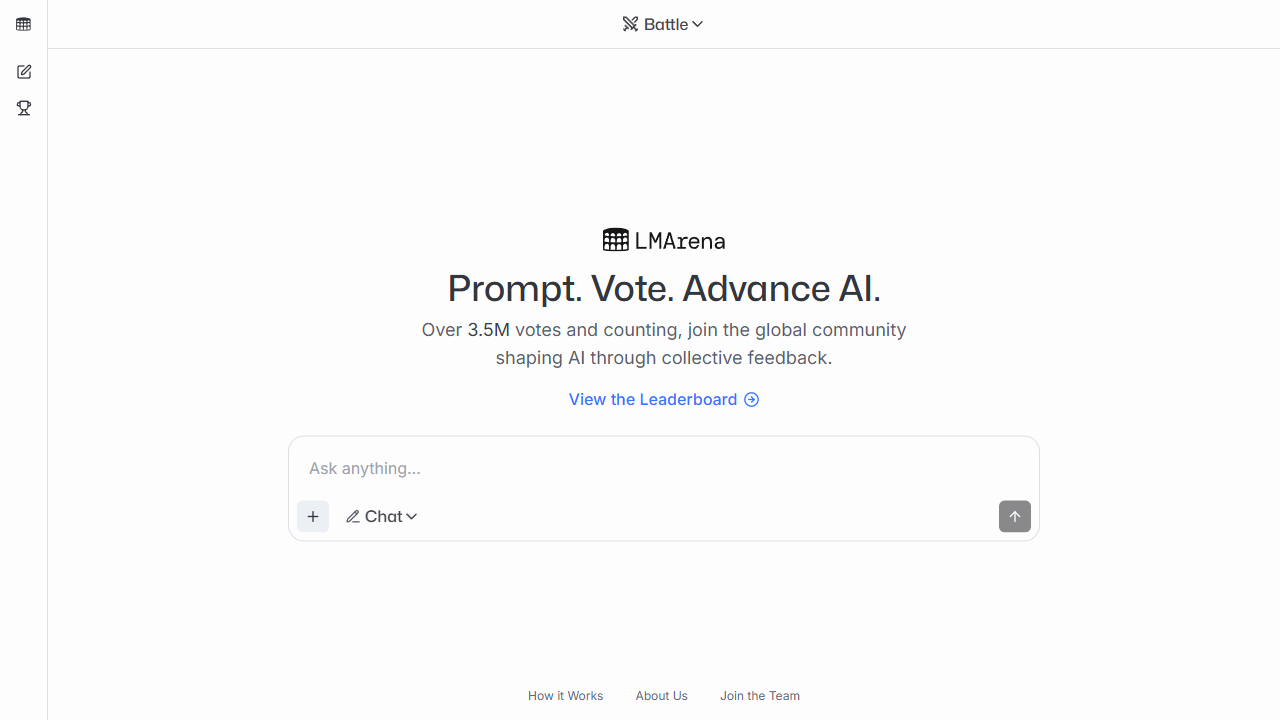Viewport: 1280px width, 720px height.
Task: Focus the Ask anything text field
Action: [x=660, y=468]
